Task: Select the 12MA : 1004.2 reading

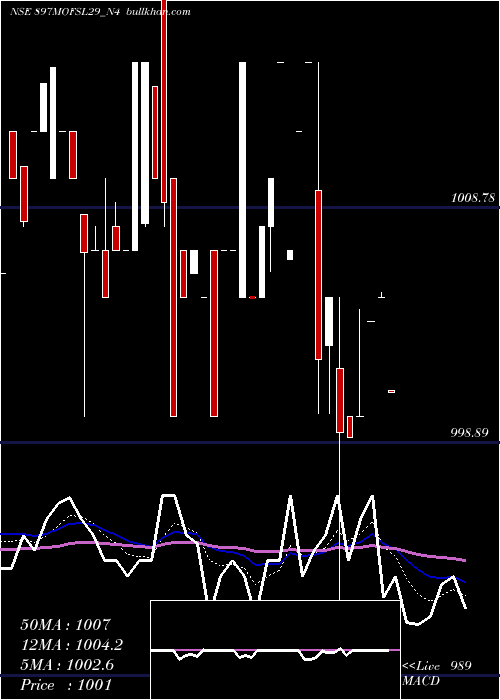Action: (x=71, y=645)
